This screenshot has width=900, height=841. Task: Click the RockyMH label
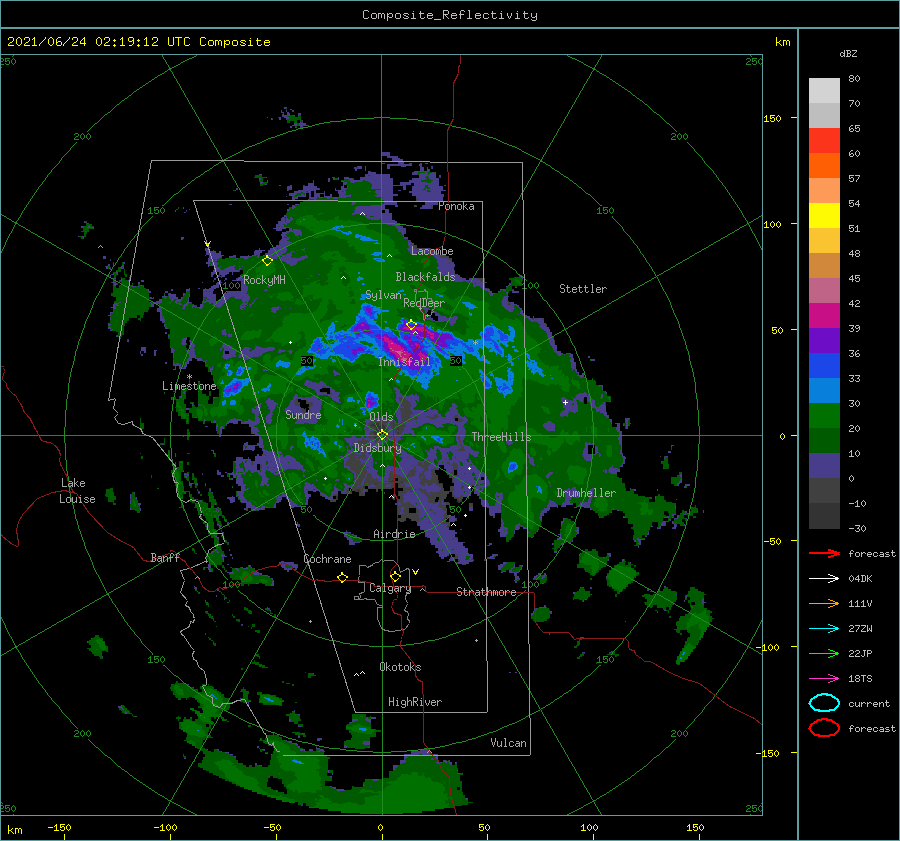264,280
